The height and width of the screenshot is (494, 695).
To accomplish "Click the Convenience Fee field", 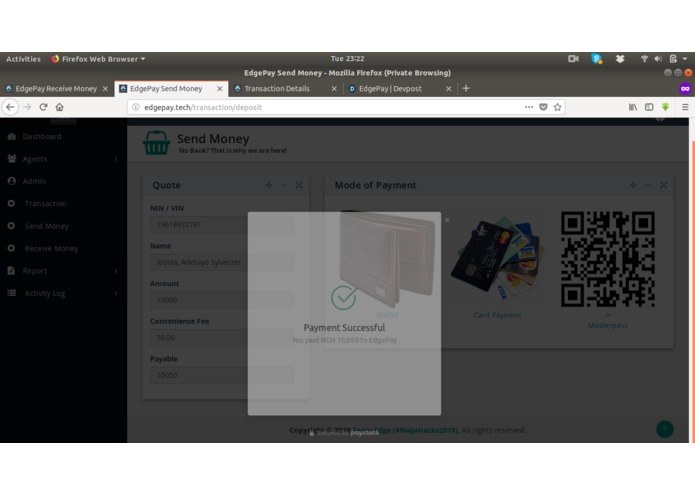I will pos(222,338).
